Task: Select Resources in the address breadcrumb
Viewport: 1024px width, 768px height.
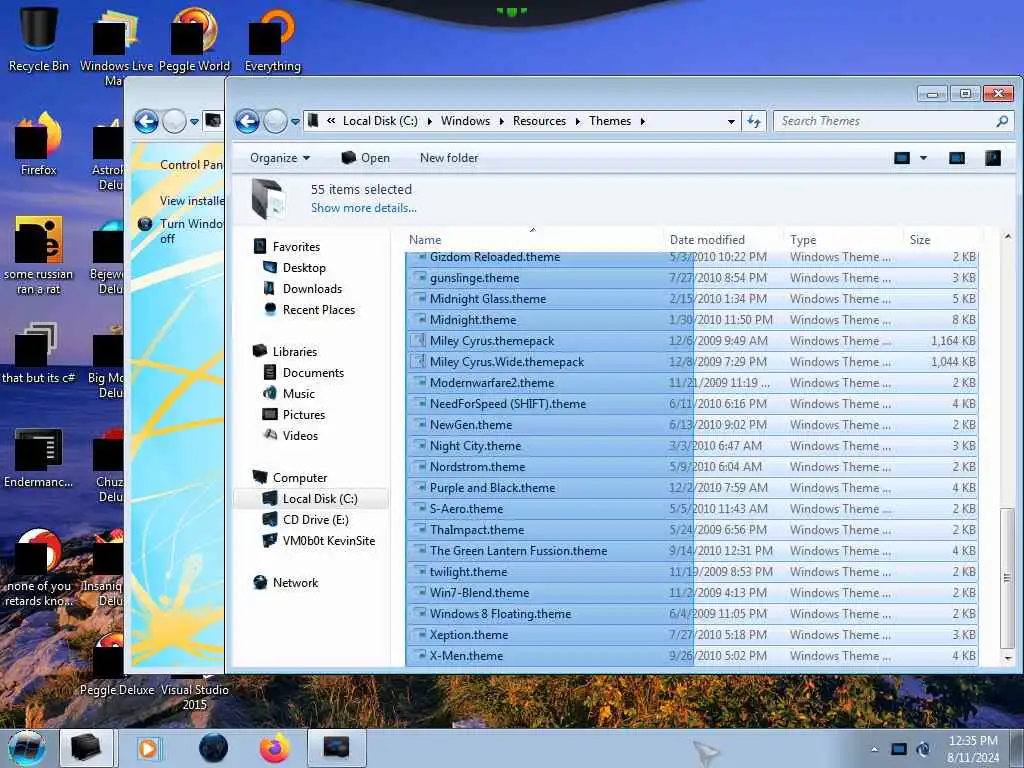Action: tap(539, 121)
